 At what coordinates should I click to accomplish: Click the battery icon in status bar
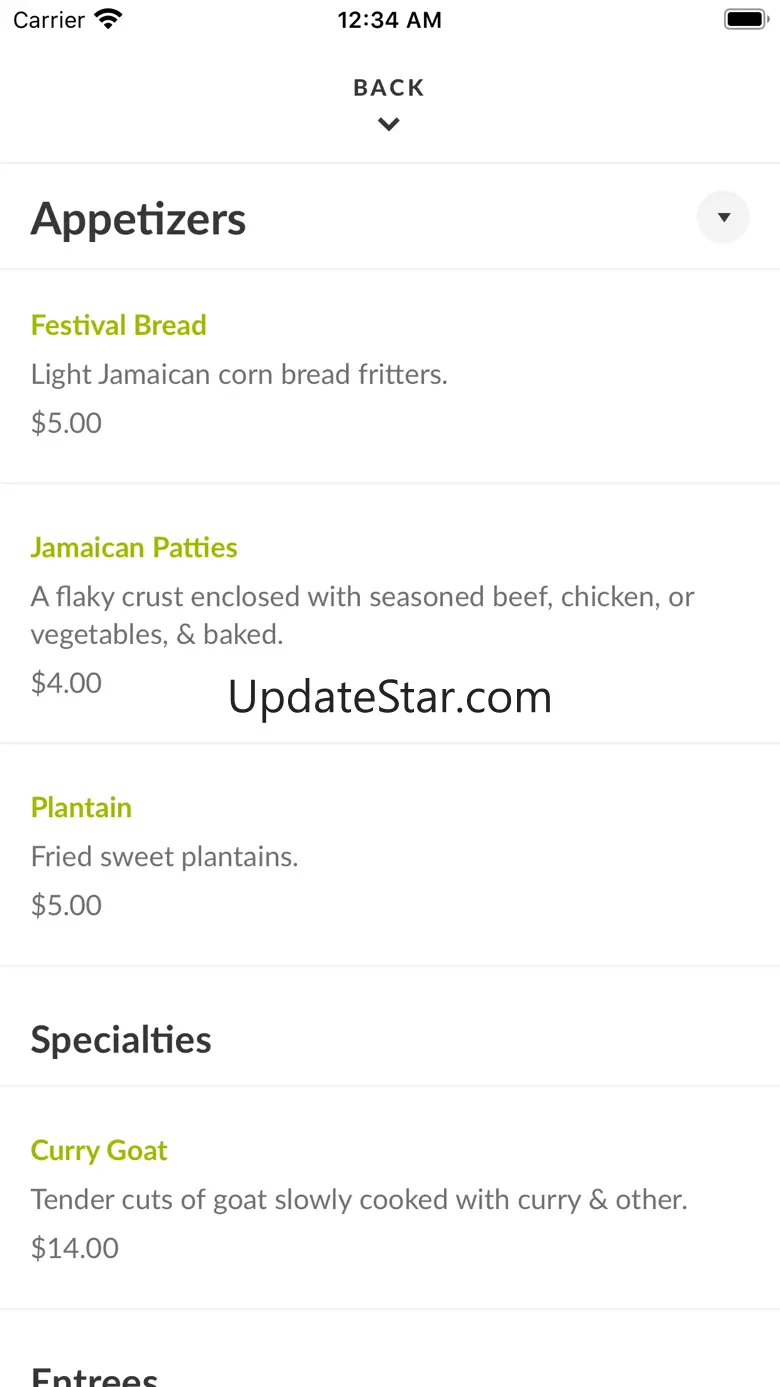click(744, 20)
